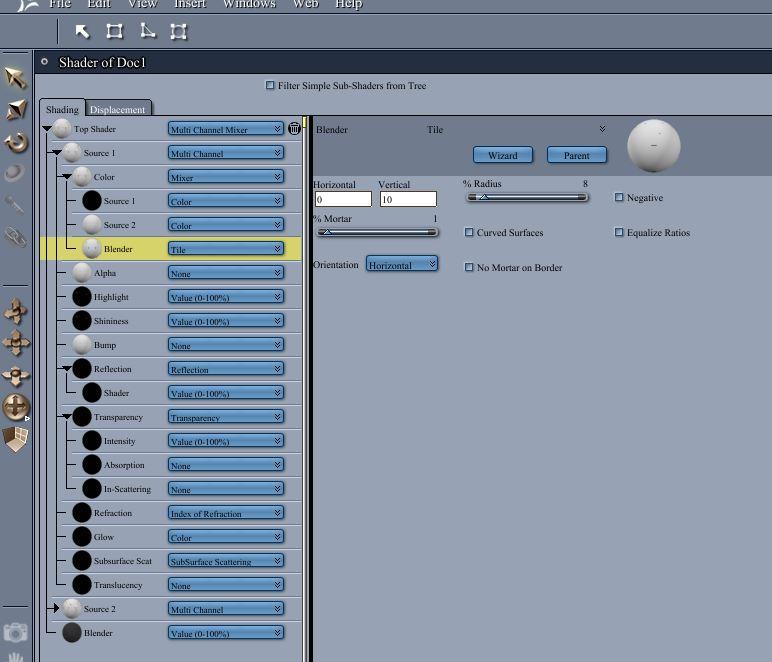Click the large shader preview sphere

(654, 146)
